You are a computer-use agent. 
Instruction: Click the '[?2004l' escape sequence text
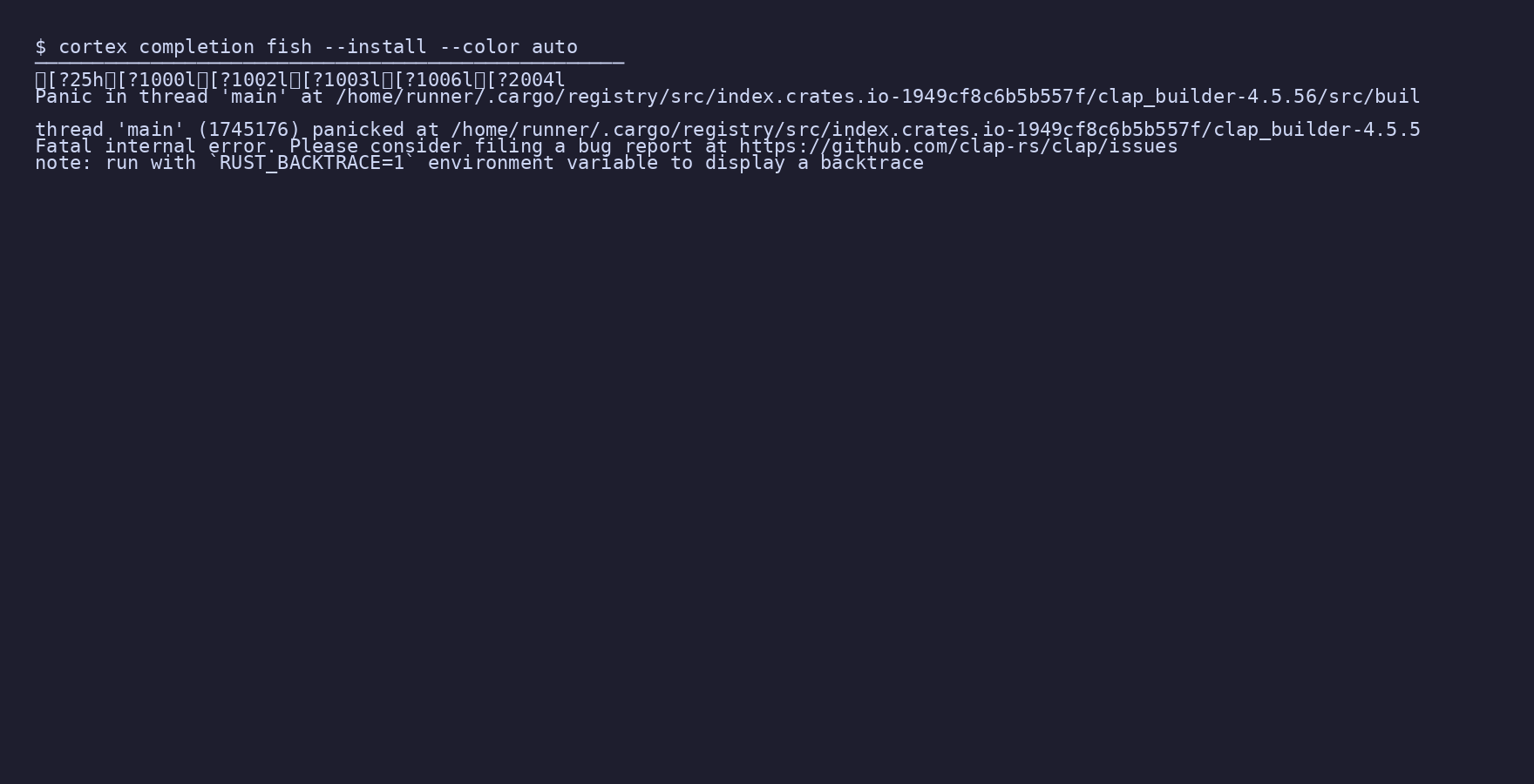526,80
